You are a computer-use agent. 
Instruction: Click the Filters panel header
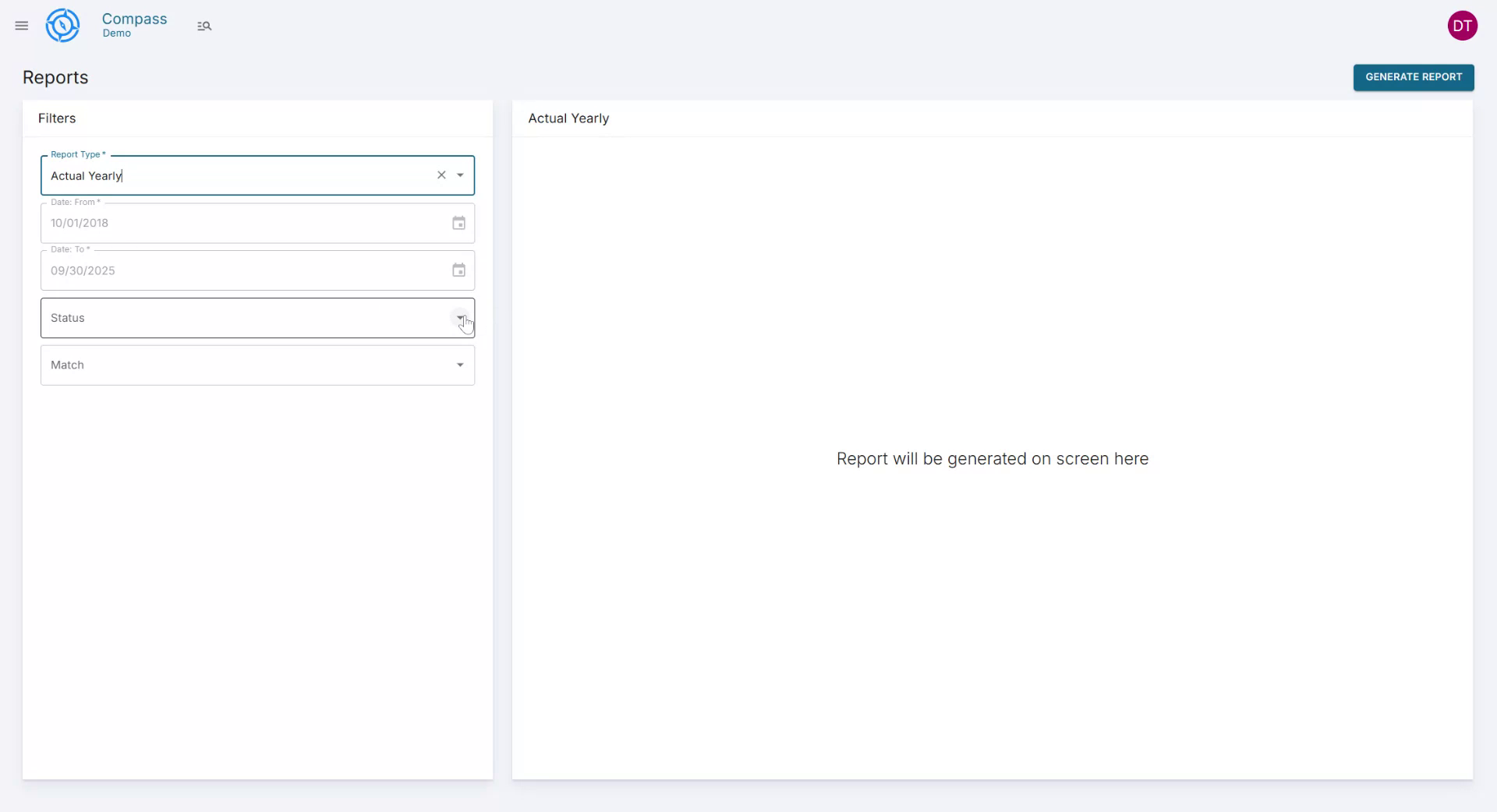[56, 118]
